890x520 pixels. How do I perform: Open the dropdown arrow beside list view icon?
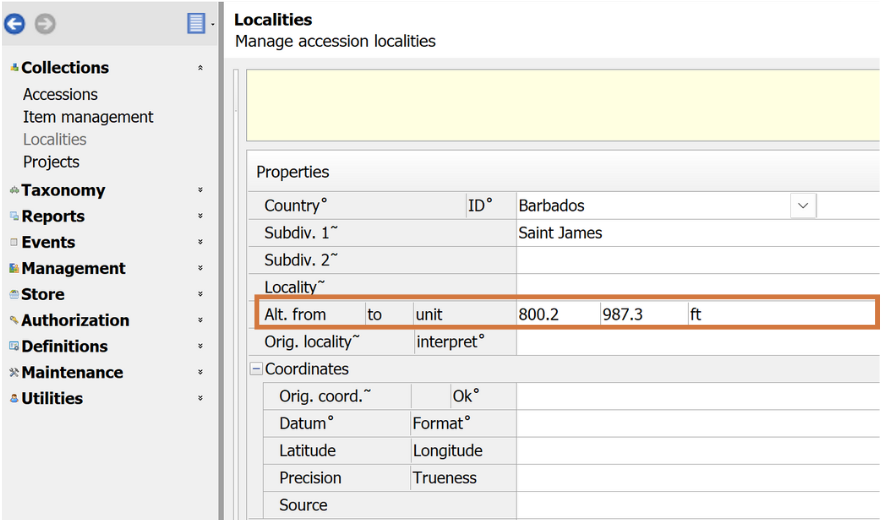pos(212,24)
